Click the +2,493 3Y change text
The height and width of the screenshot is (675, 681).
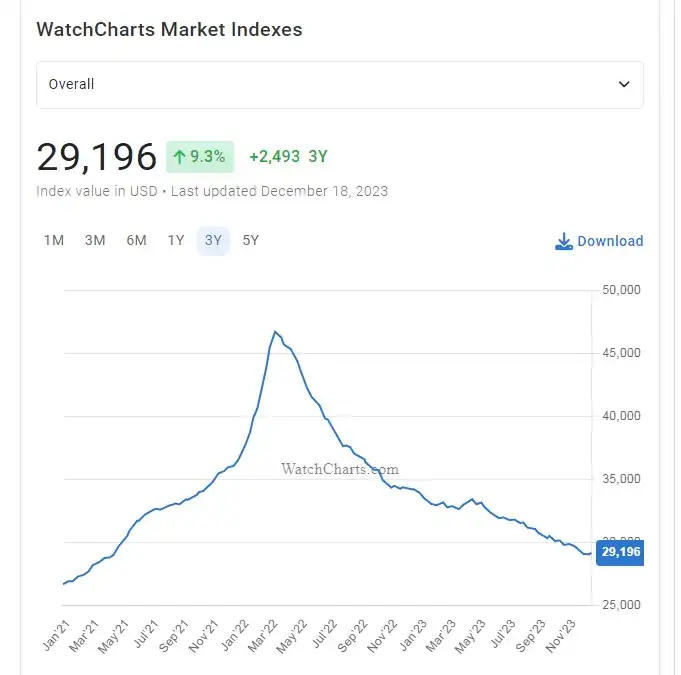288,157
